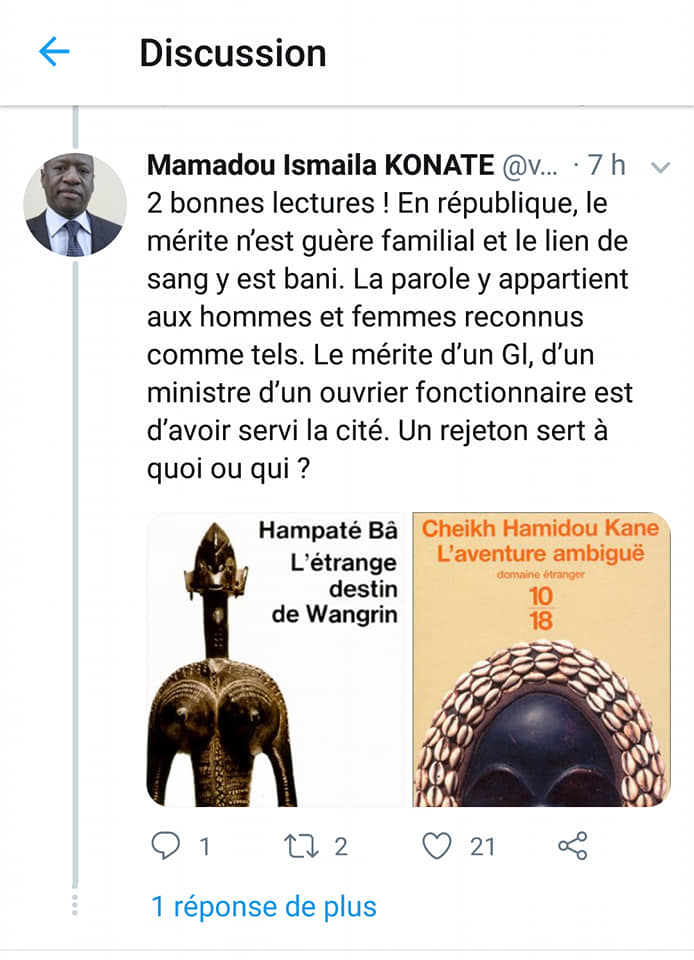Go back with the blue arrow
The image size is (694, 960).
click(54, 51)
